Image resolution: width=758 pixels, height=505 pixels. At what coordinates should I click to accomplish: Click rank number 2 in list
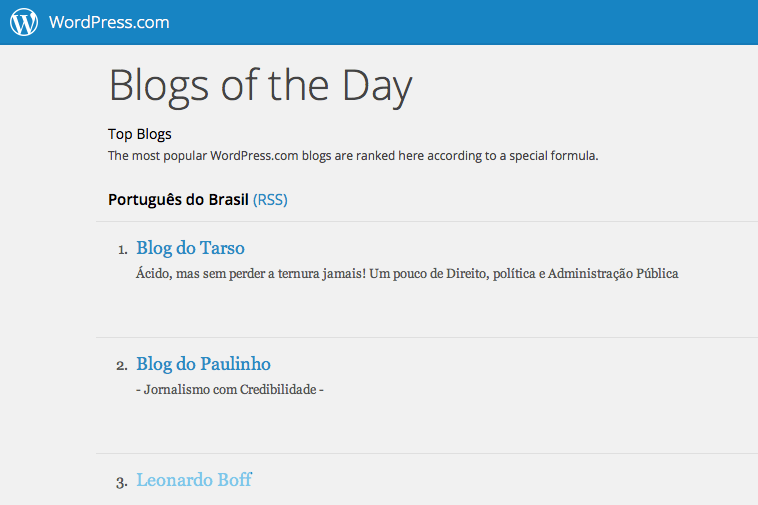click(x=122, y=365)
